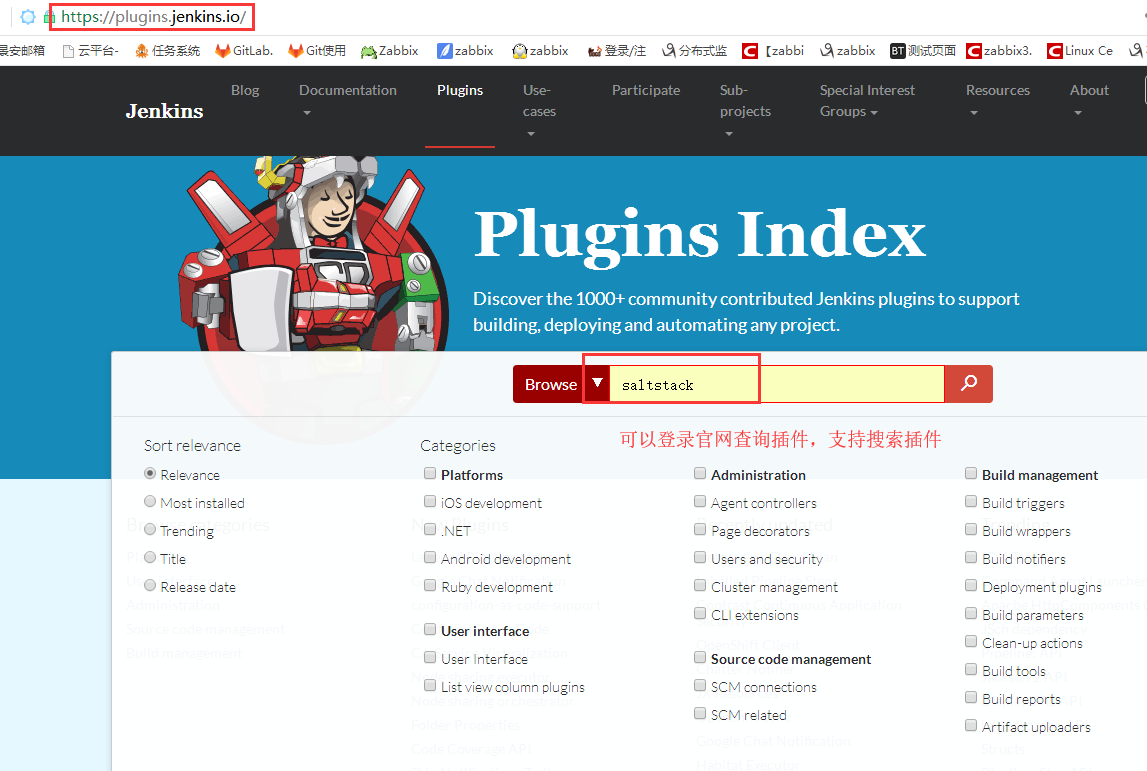Check the Build tools checkbox
The height and width of the screenshot is (771, 1147).
coord(971,669)
